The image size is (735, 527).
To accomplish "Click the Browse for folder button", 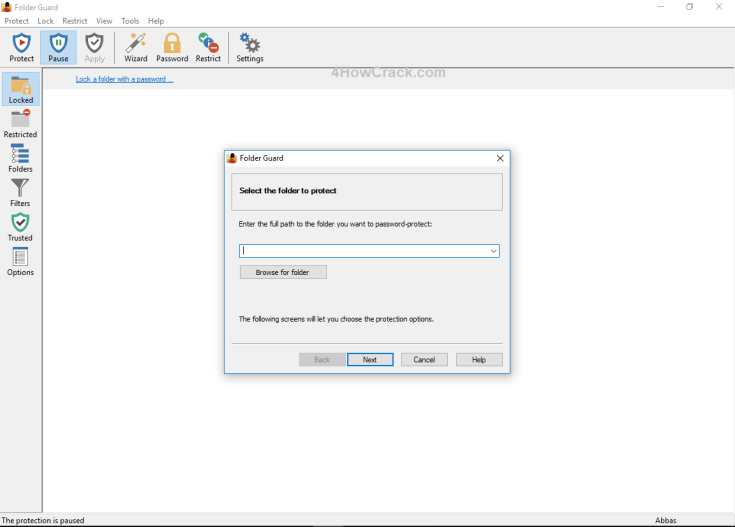I will [x=283, y=272].
